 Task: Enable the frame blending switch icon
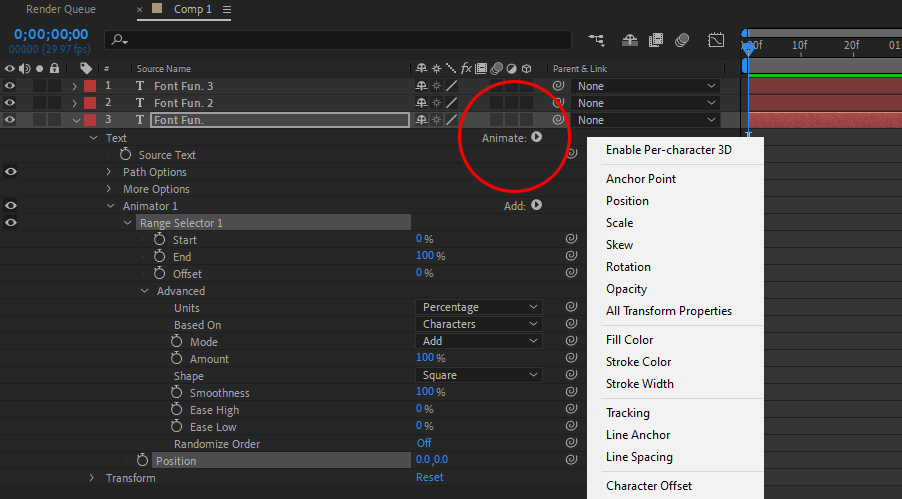[656, 40]
